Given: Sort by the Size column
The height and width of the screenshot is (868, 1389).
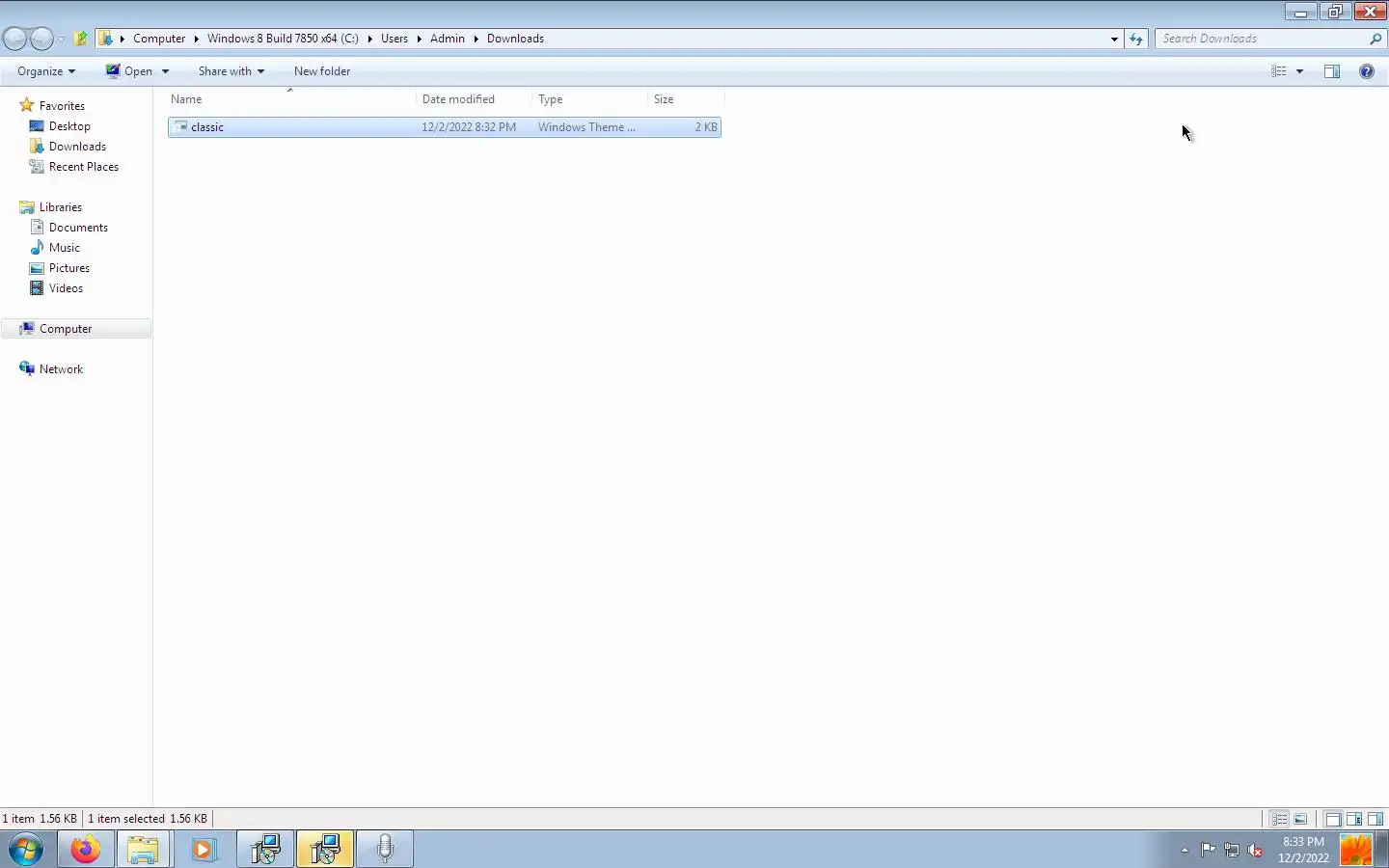Looking at the screenshot, I should click(x=685, y=99).
